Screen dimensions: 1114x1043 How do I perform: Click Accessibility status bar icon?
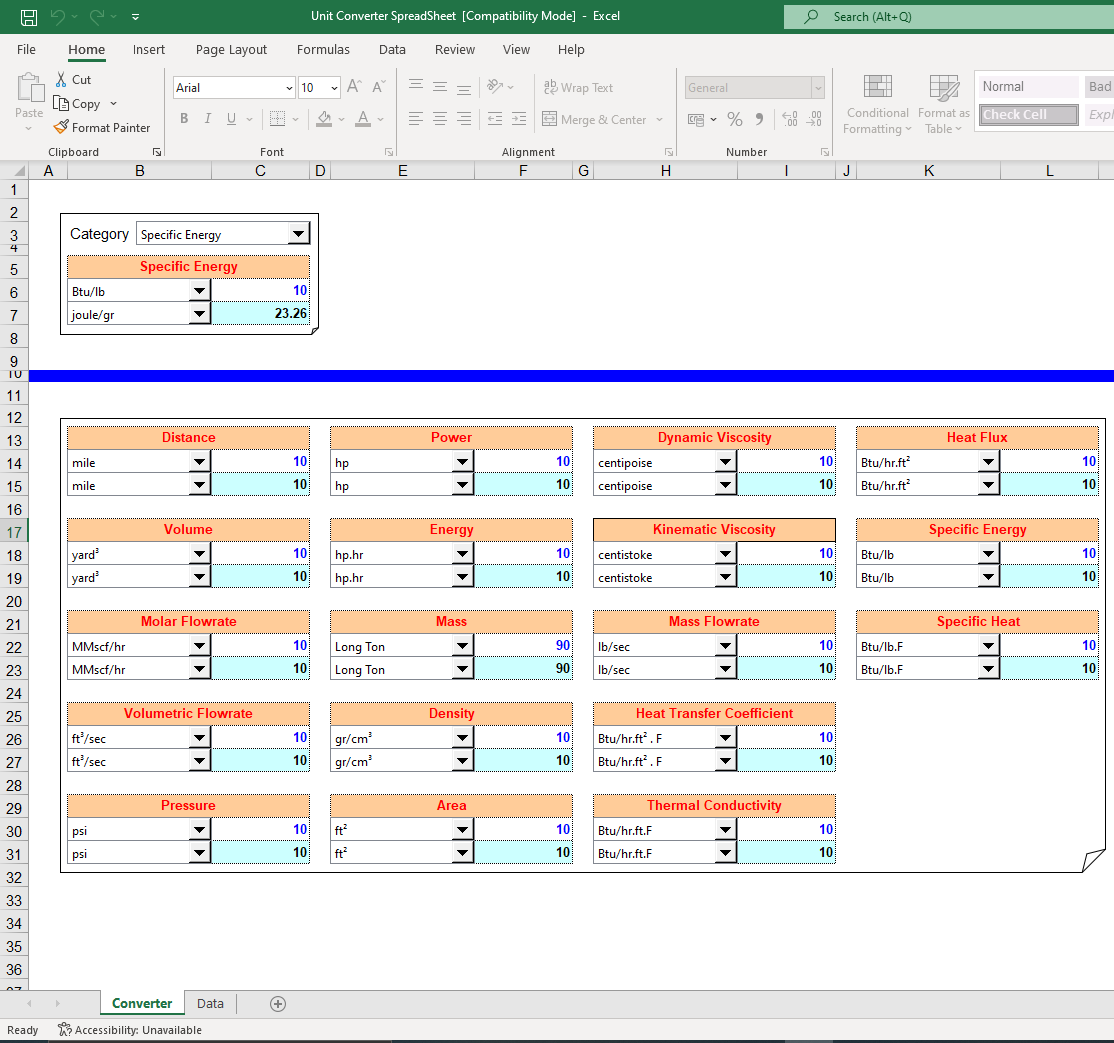coord(65,1030)
